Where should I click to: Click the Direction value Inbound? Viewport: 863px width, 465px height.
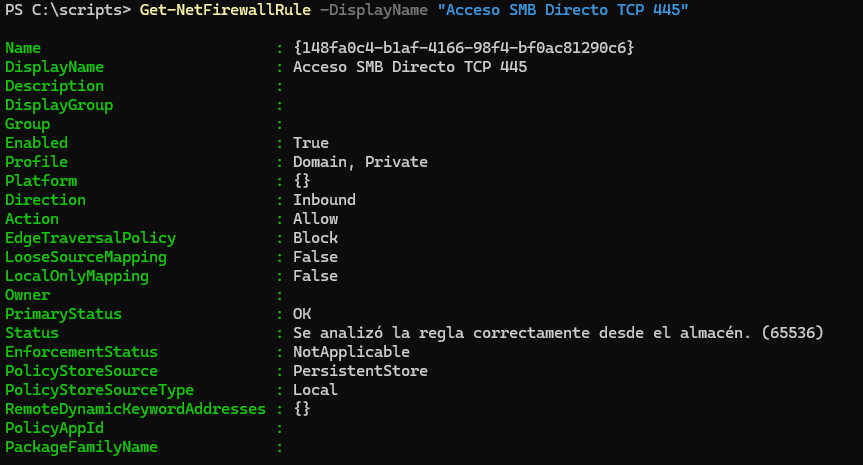[x=324, y=200]
